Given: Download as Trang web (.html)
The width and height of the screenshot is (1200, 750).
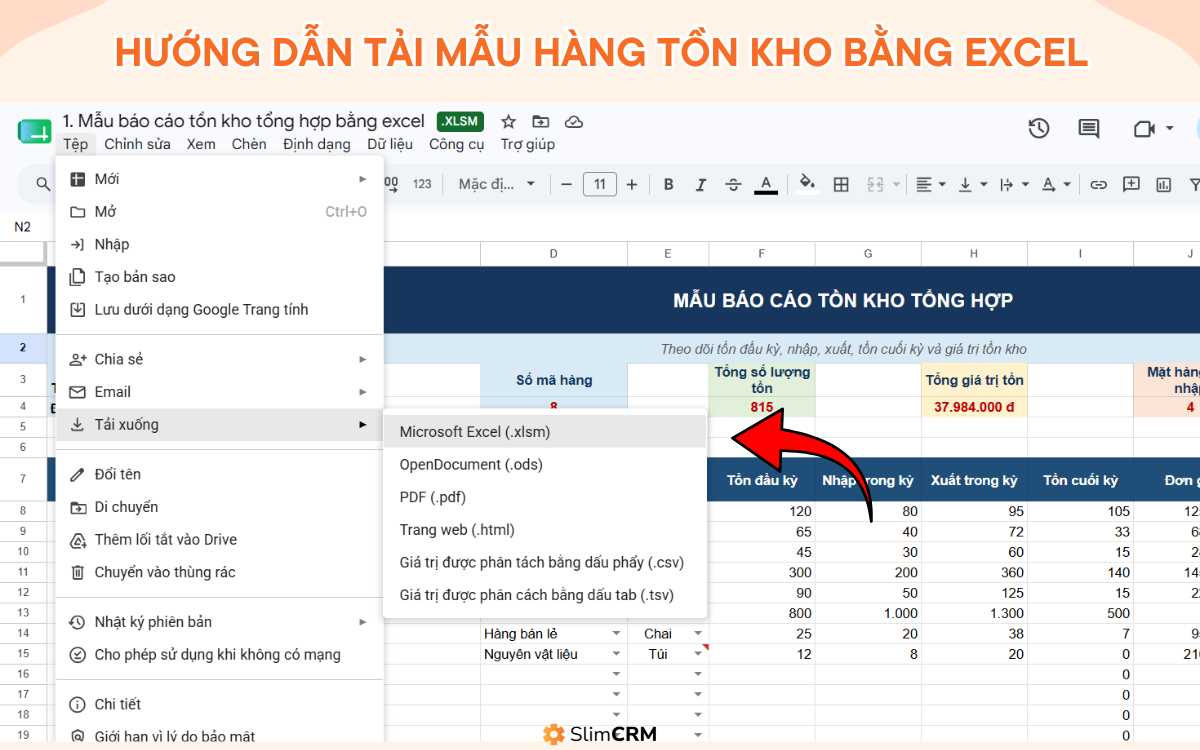Looking at the screenshot, I should 545,530.
